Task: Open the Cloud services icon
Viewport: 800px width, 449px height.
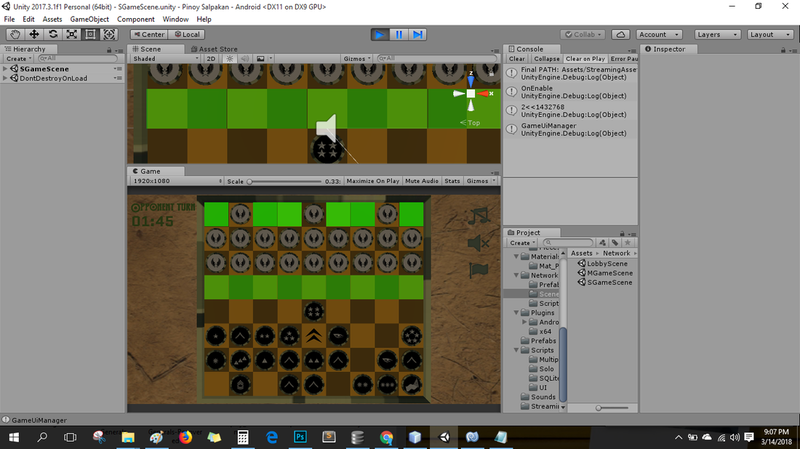Action: coord(620,34)
